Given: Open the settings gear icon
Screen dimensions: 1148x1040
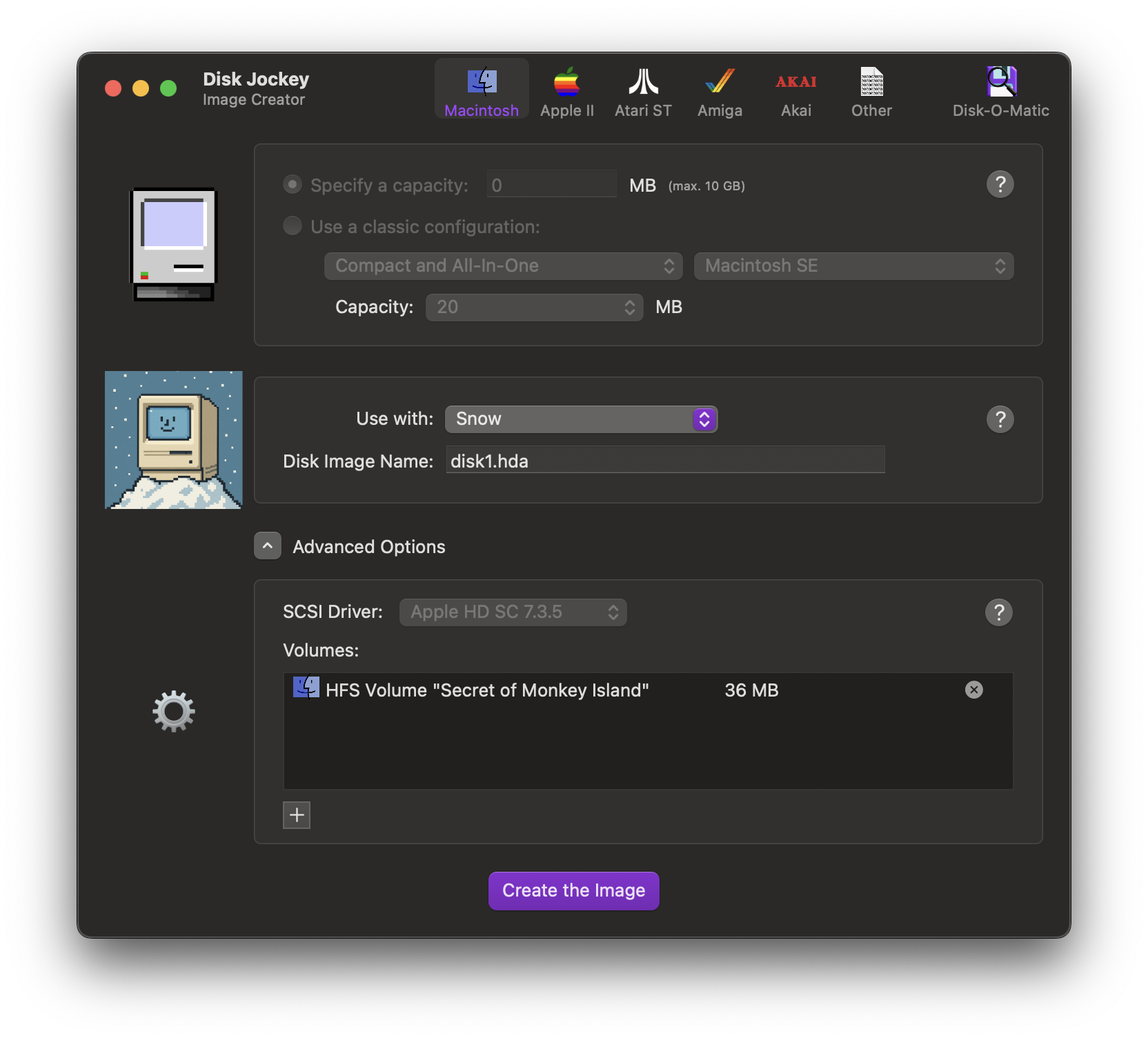Looking at the screenshot, I should click(173, 711).
